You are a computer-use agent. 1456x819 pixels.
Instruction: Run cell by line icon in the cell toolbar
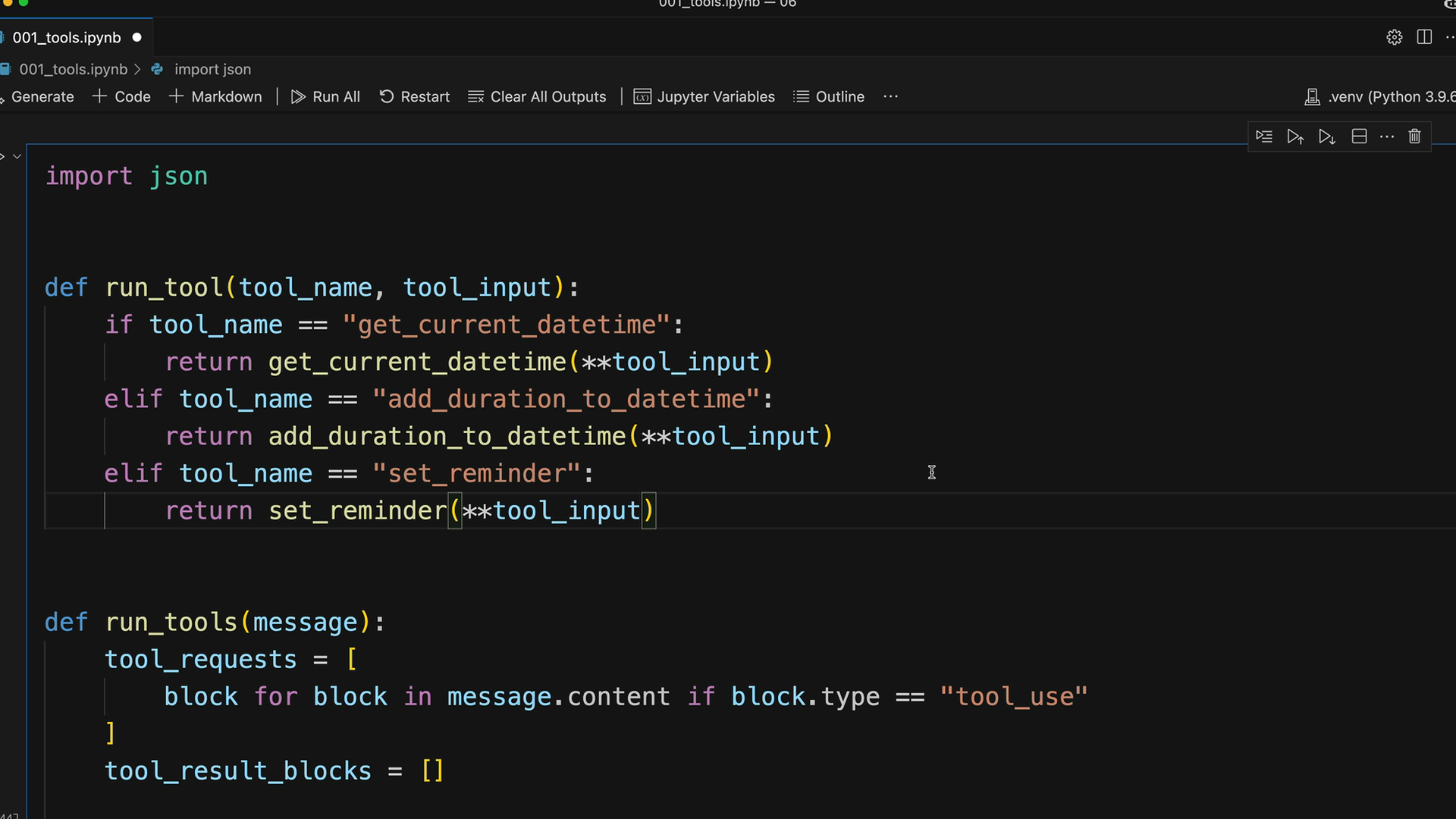tap(1264, 136)
